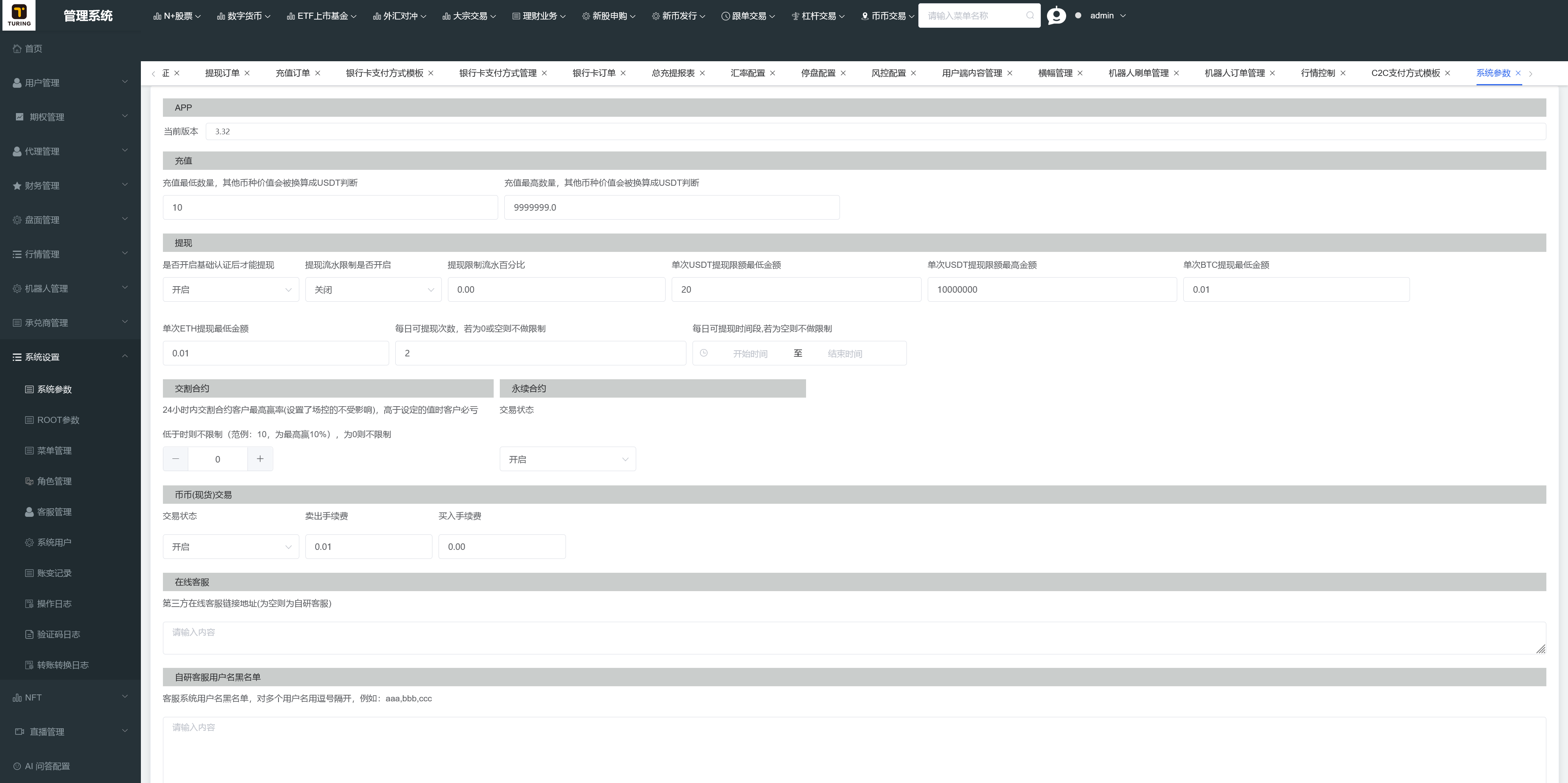
Task: Collapse the 系统设置 sidebar menu
Action: coord(70,357)
